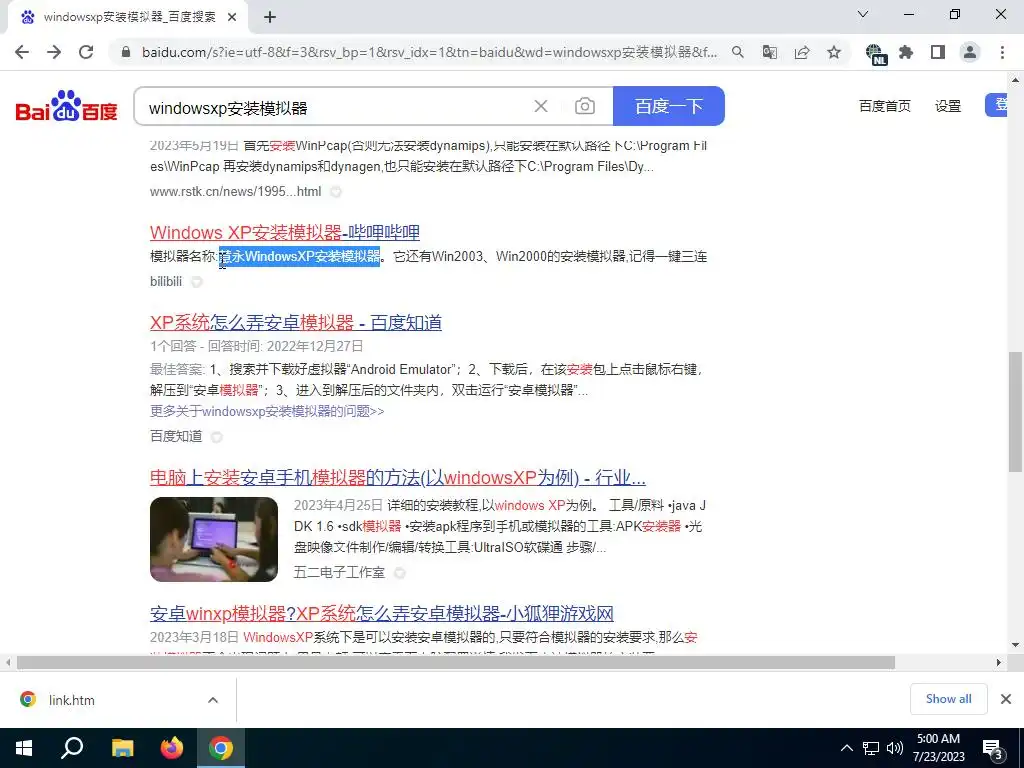Open the www.rstk.cn/news/1995...html source link

pos(235,191)
